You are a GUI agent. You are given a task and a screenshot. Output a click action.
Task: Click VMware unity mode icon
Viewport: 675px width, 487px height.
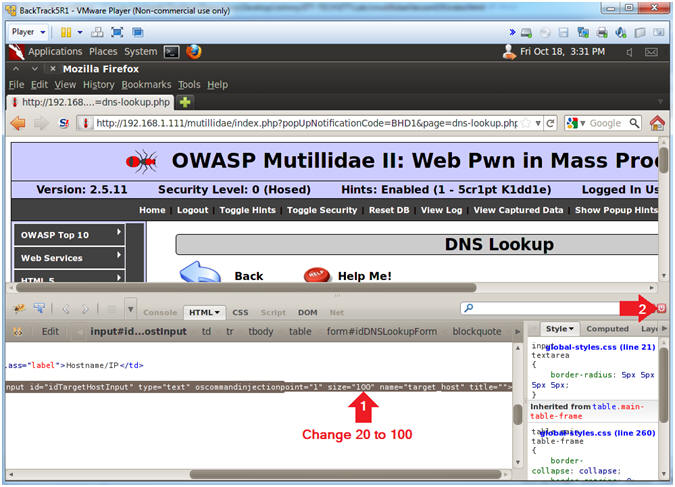[137, 32]
